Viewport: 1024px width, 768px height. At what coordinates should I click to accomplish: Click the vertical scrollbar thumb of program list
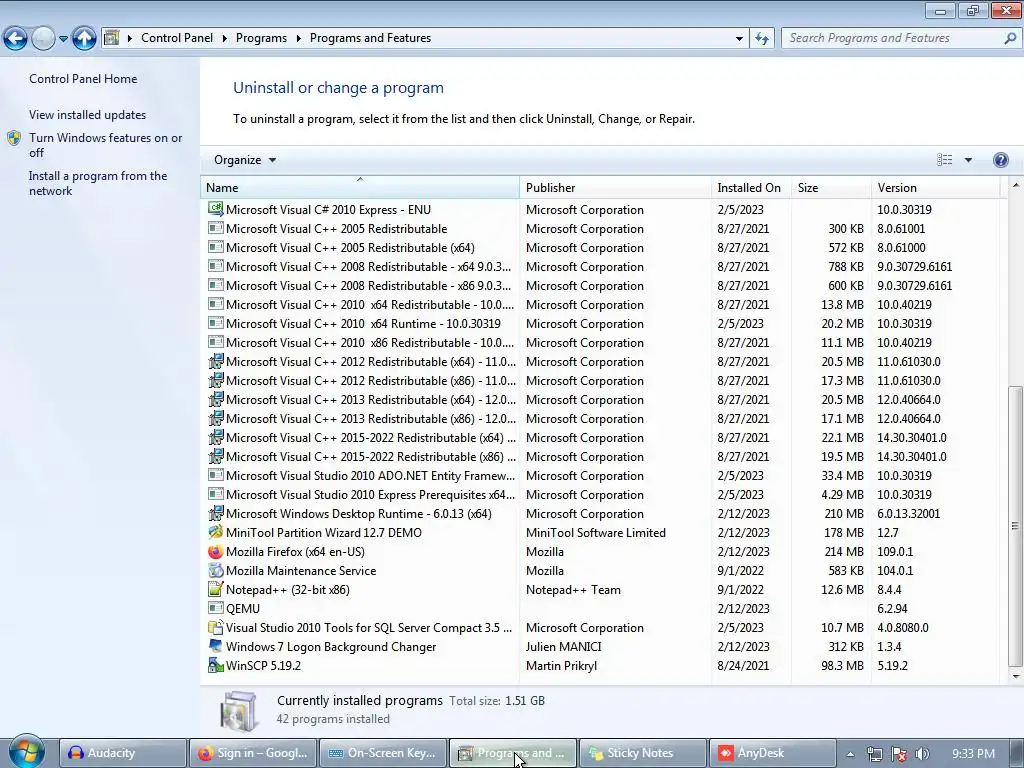[1015, 526]
